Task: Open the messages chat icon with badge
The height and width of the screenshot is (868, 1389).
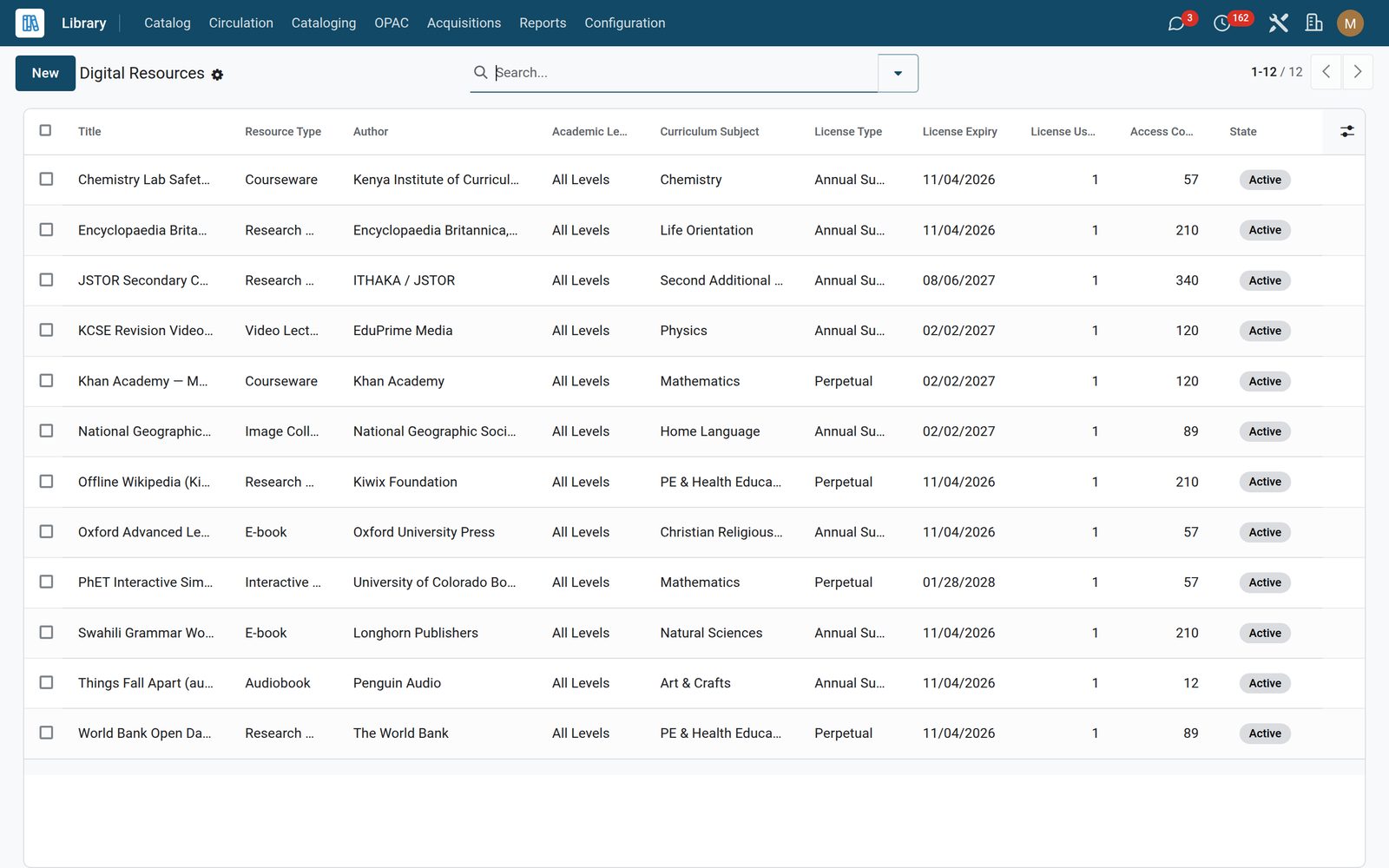Action: [x=1177, y=23]
